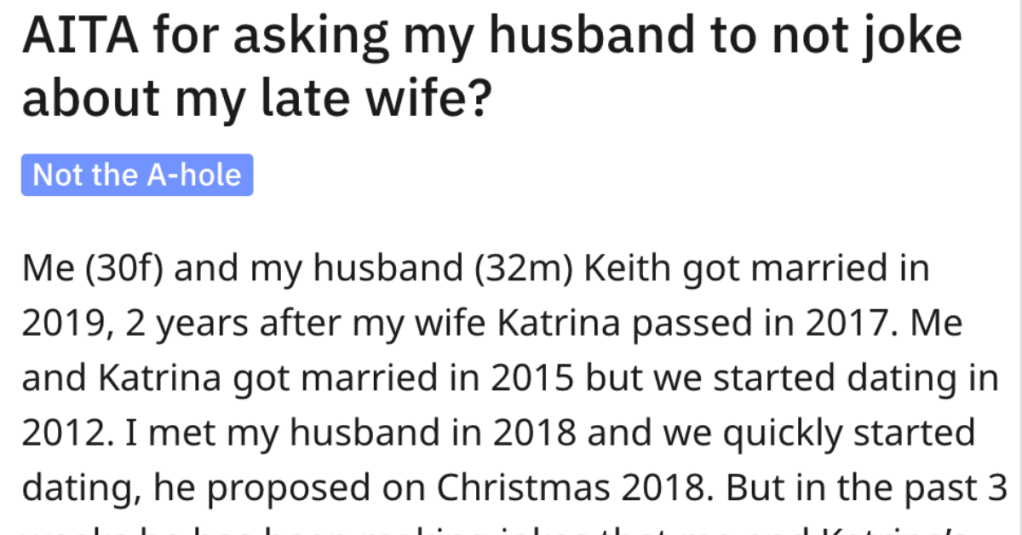Click the 'Not the A-hole' flair tag
Image resolution: width=1022 pixels, height=535 pixels.
click(137, 175)
